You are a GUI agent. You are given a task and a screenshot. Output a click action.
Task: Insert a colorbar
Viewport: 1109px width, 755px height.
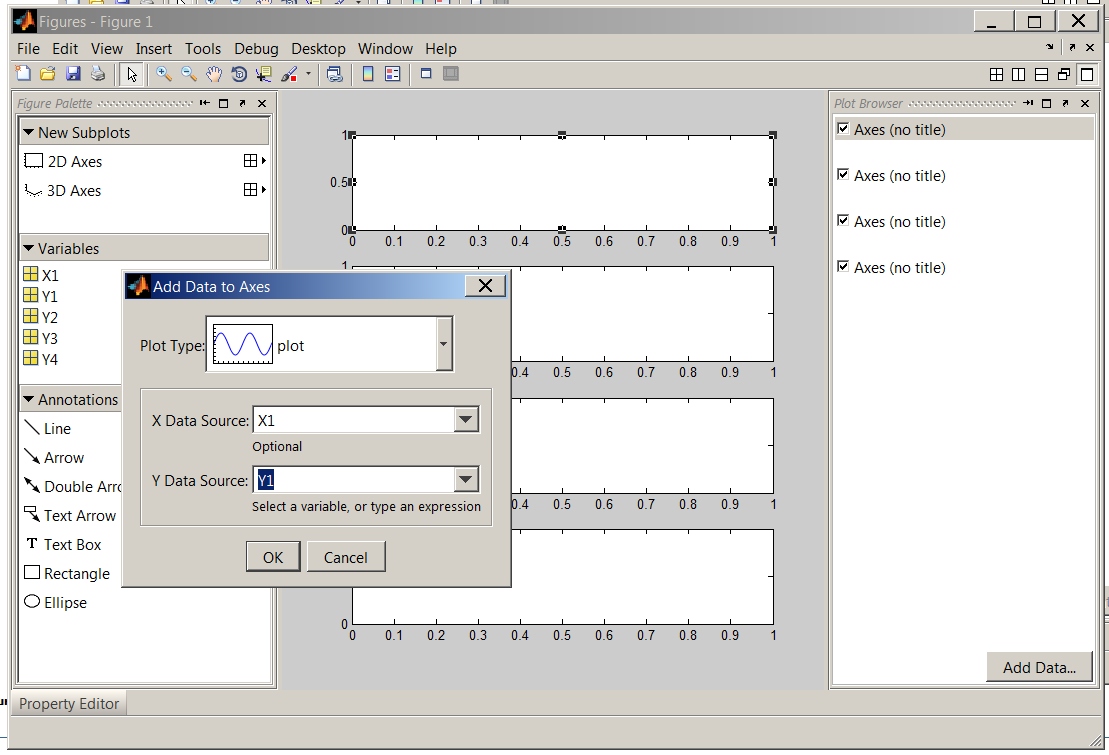point(368,73)
